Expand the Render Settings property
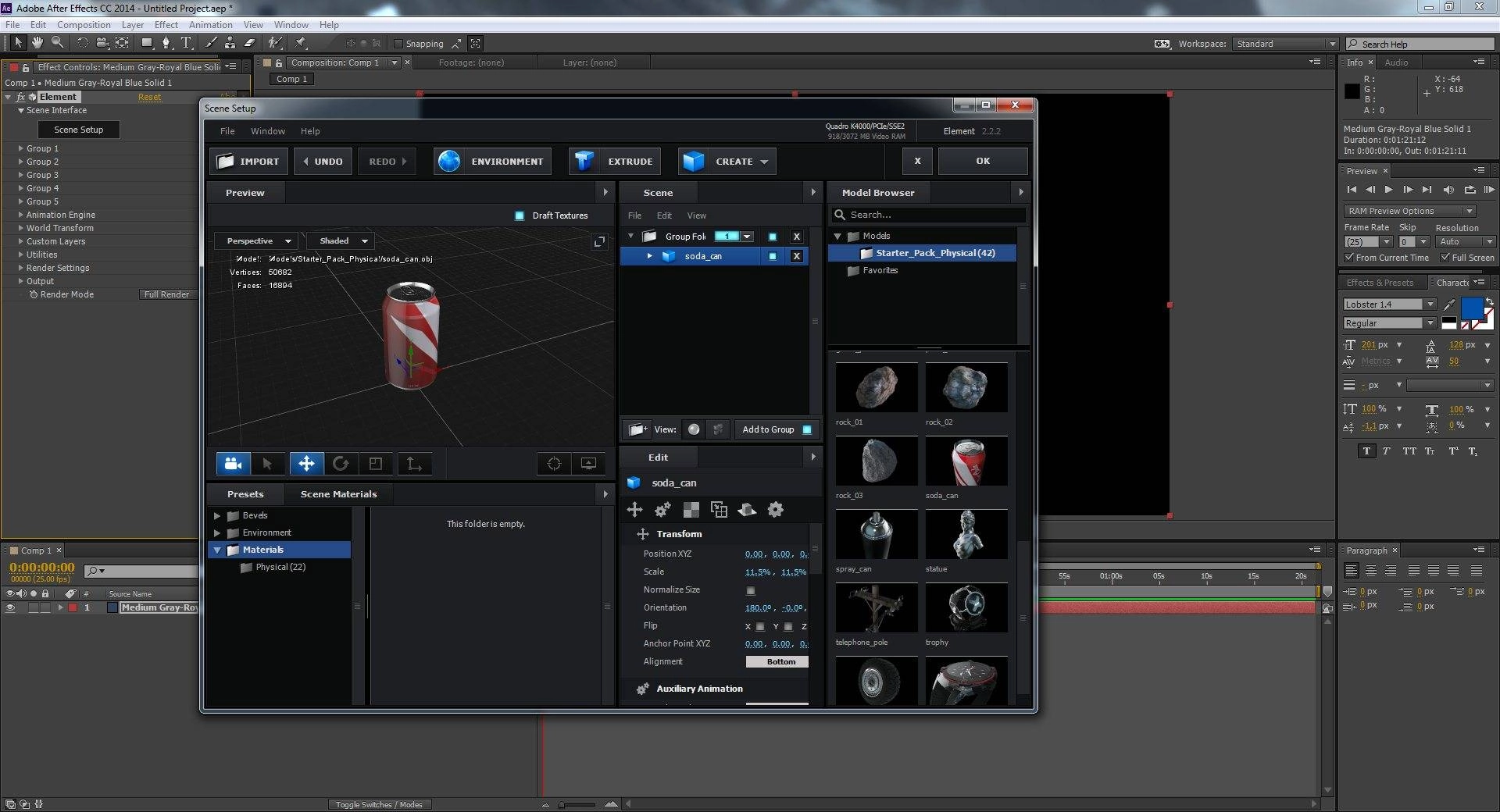The width and height of the screenshot is (1500, 812). click(21, 268)
